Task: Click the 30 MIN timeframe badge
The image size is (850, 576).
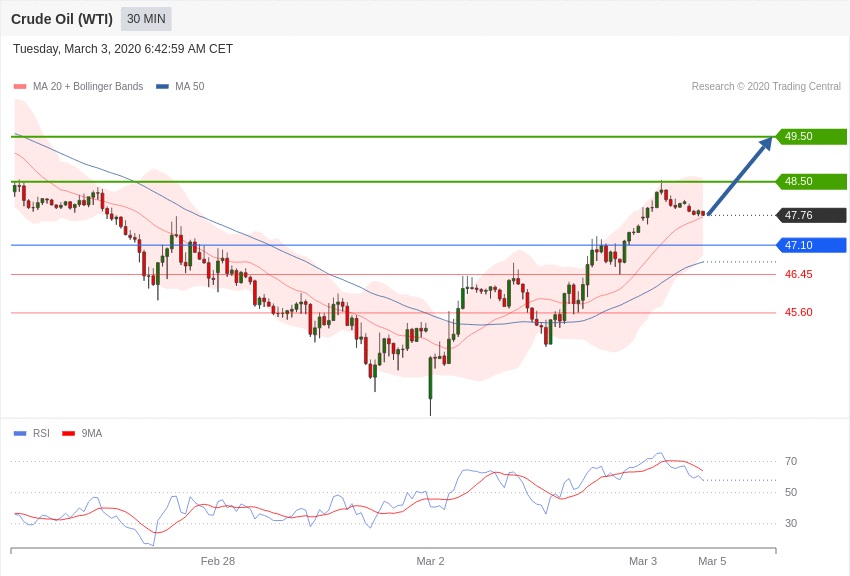Action: [x=146, y=19]
